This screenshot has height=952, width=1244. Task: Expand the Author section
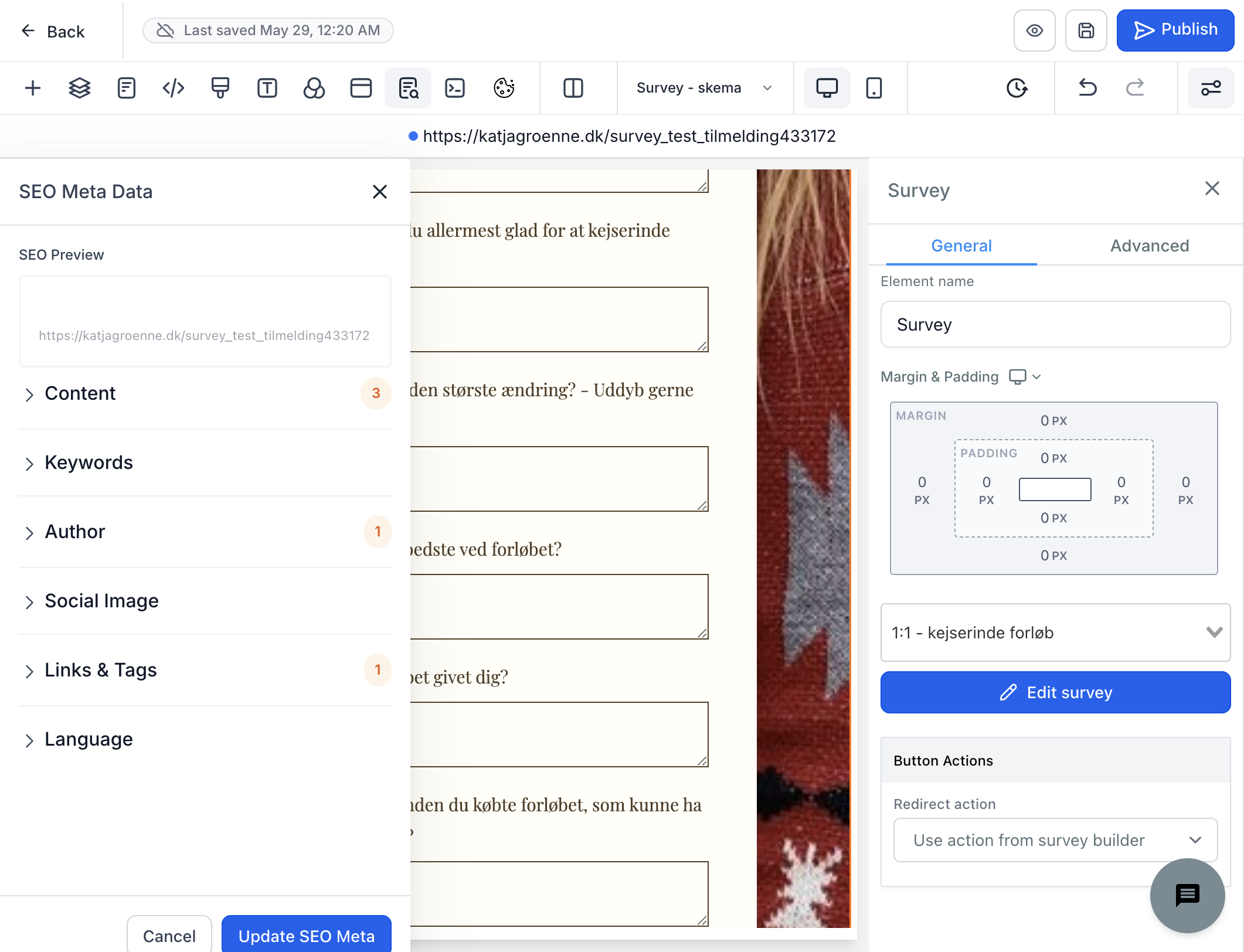click(205, 532)
